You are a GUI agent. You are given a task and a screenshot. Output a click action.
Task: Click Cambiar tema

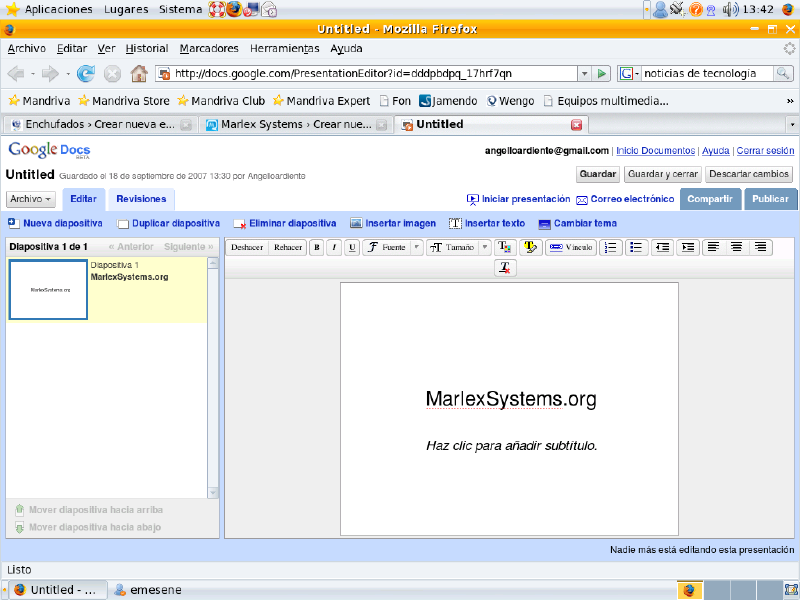[x=578, y=223]
